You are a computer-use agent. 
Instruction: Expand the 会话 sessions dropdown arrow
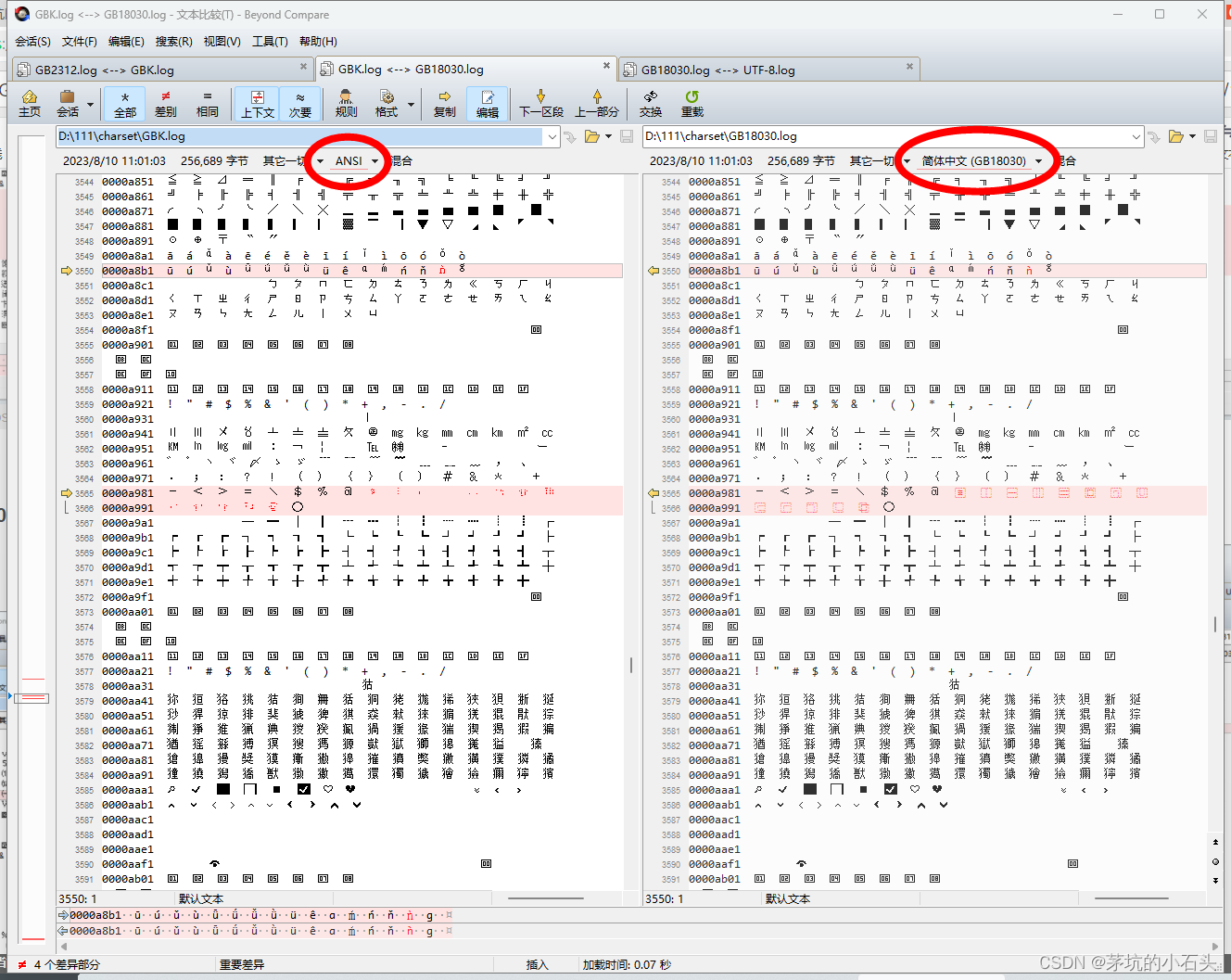point(90,104)
